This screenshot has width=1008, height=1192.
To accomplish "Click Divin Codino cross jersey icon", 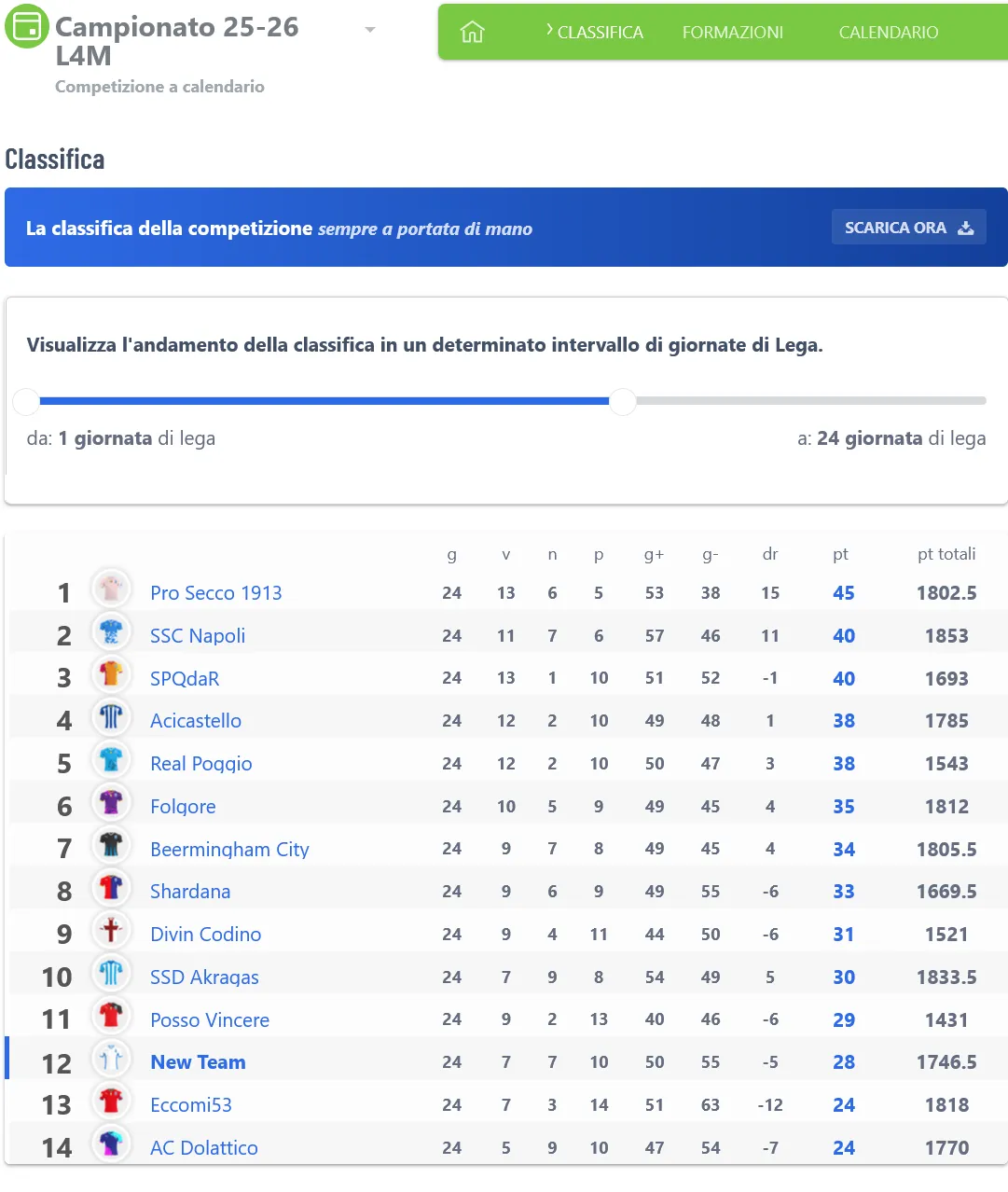I will 111,930.
